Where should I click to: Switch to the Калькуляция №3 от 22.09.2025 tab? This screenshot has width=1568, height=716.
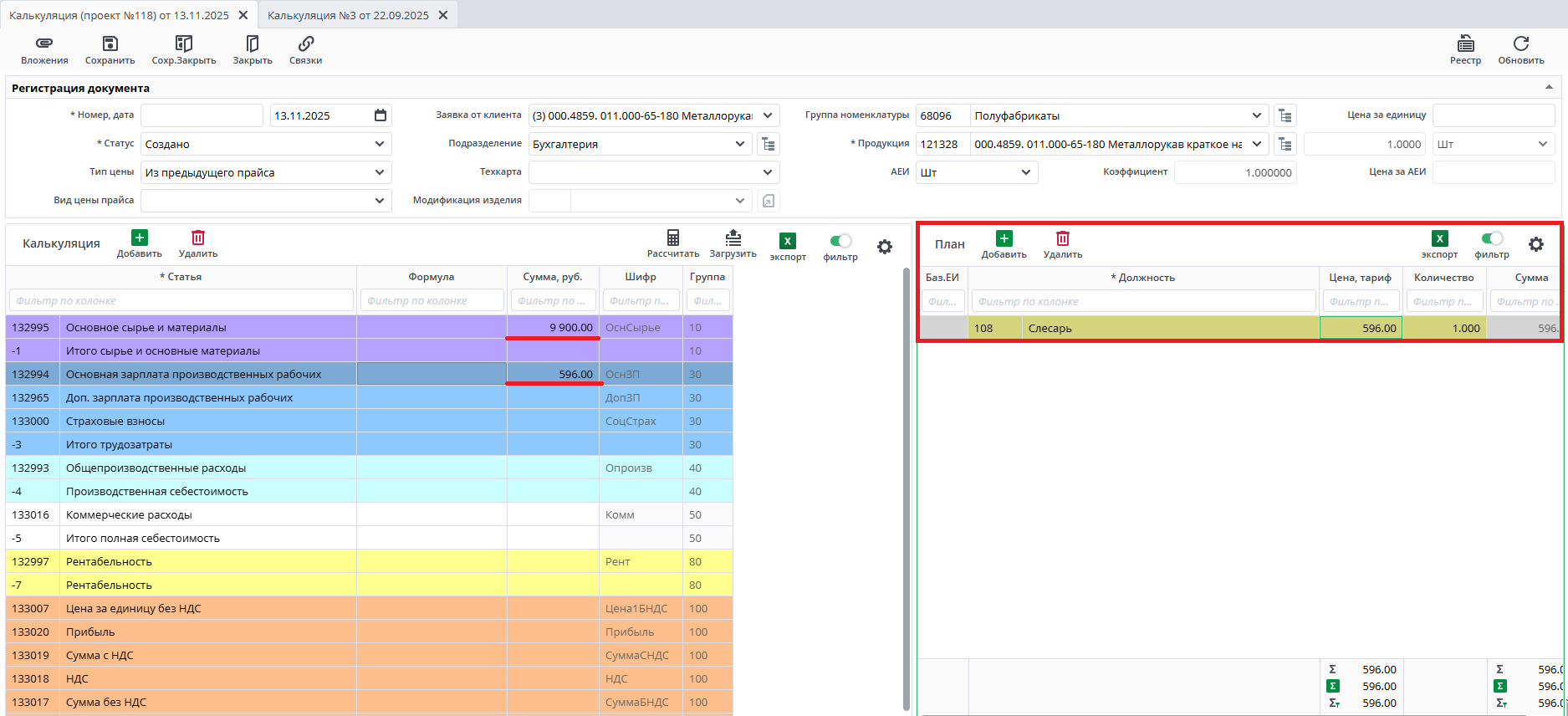[x=348, y=15]
